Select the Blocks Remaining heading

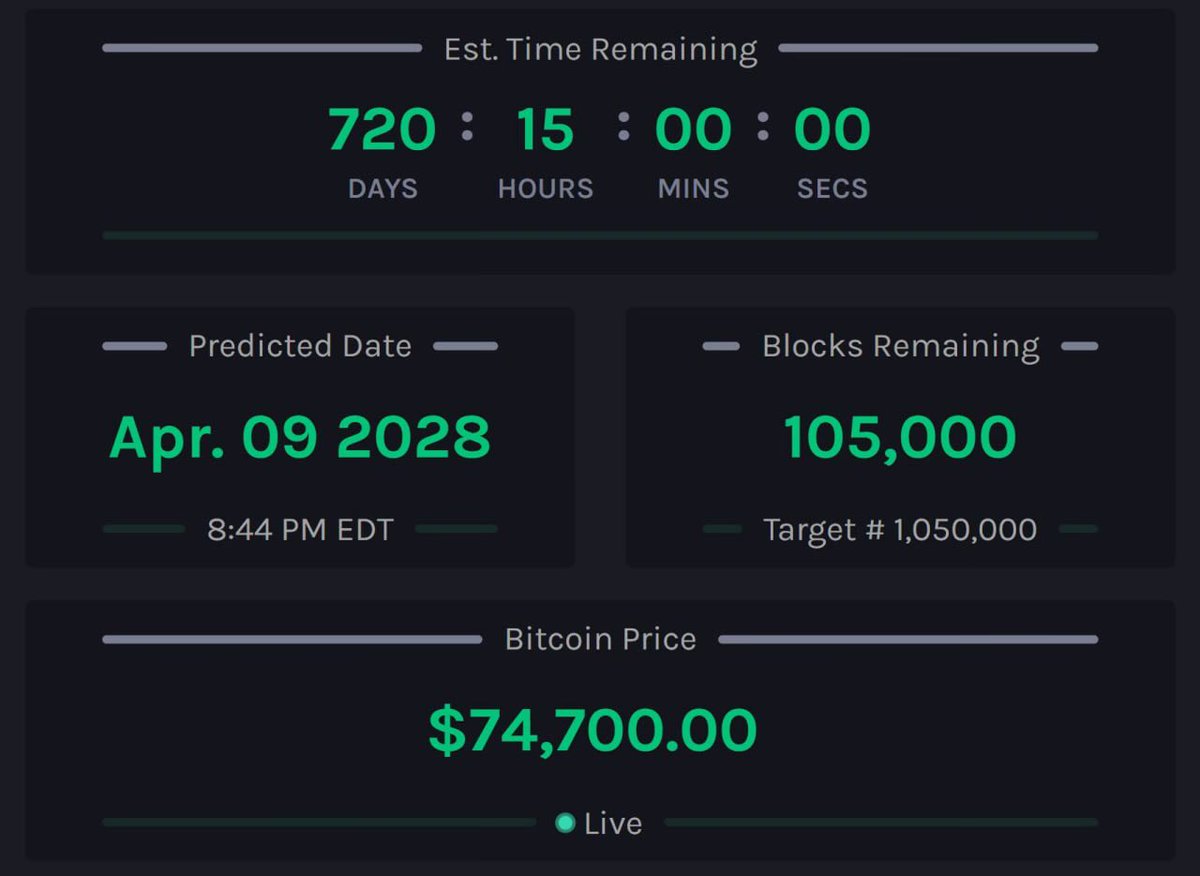coord(900,346)
